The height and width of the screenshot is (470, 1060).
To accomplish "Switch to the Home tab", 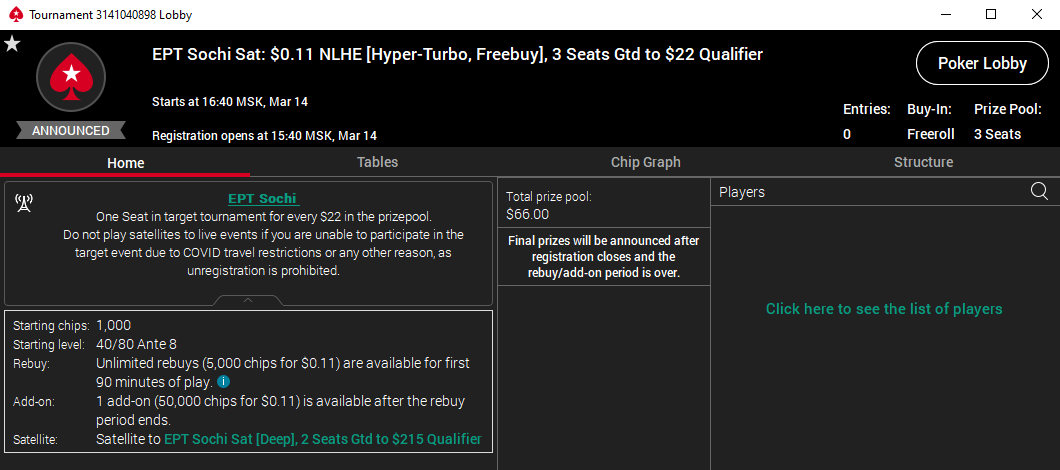I will [x=126, y=162].
